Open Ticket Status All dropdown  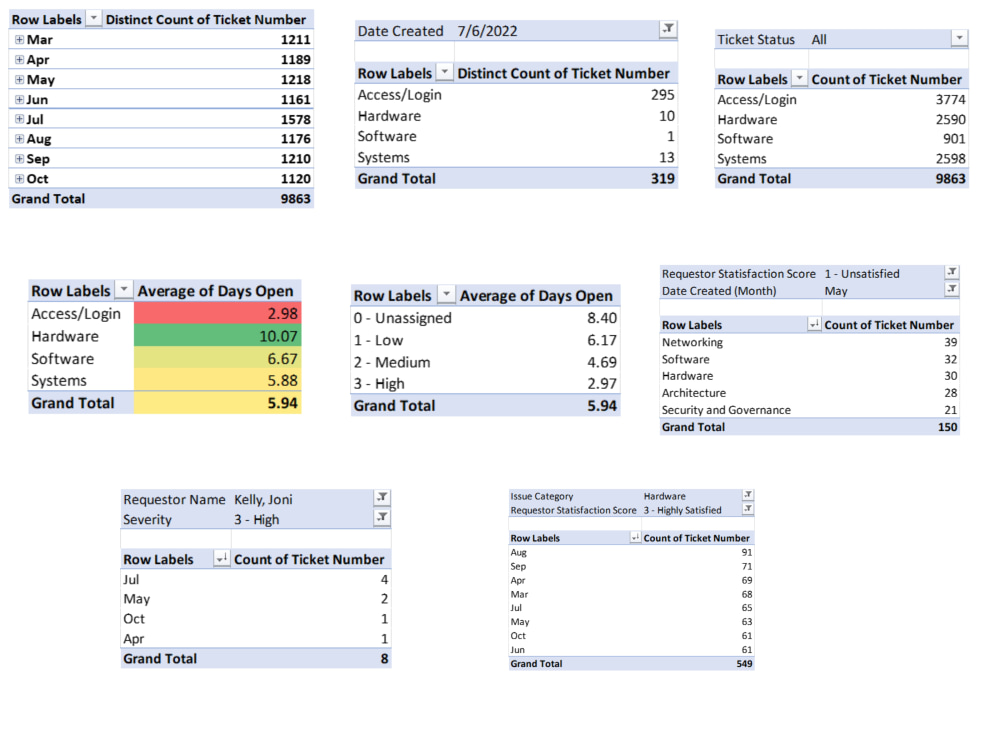tap(959, 38)
